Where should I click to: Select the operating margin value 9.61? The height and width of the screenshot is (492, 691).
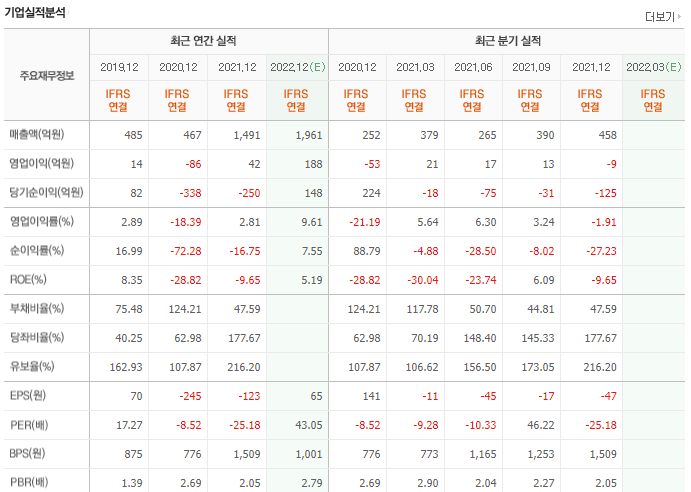click(312, 222)
